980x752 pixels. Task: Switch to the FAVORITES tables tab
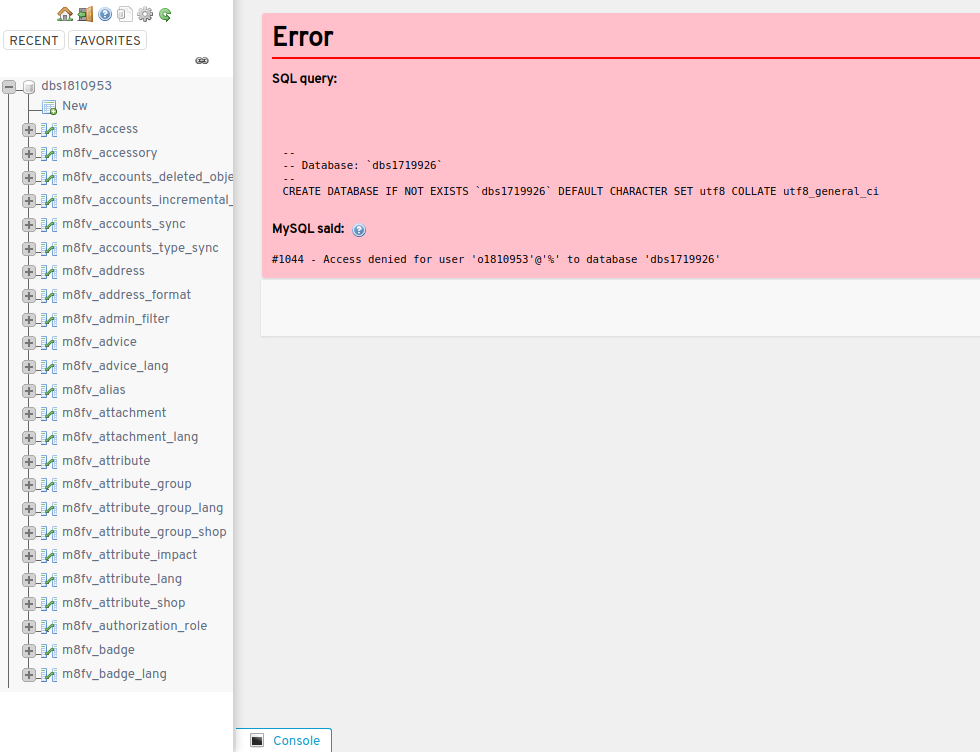tap(108, 41)
